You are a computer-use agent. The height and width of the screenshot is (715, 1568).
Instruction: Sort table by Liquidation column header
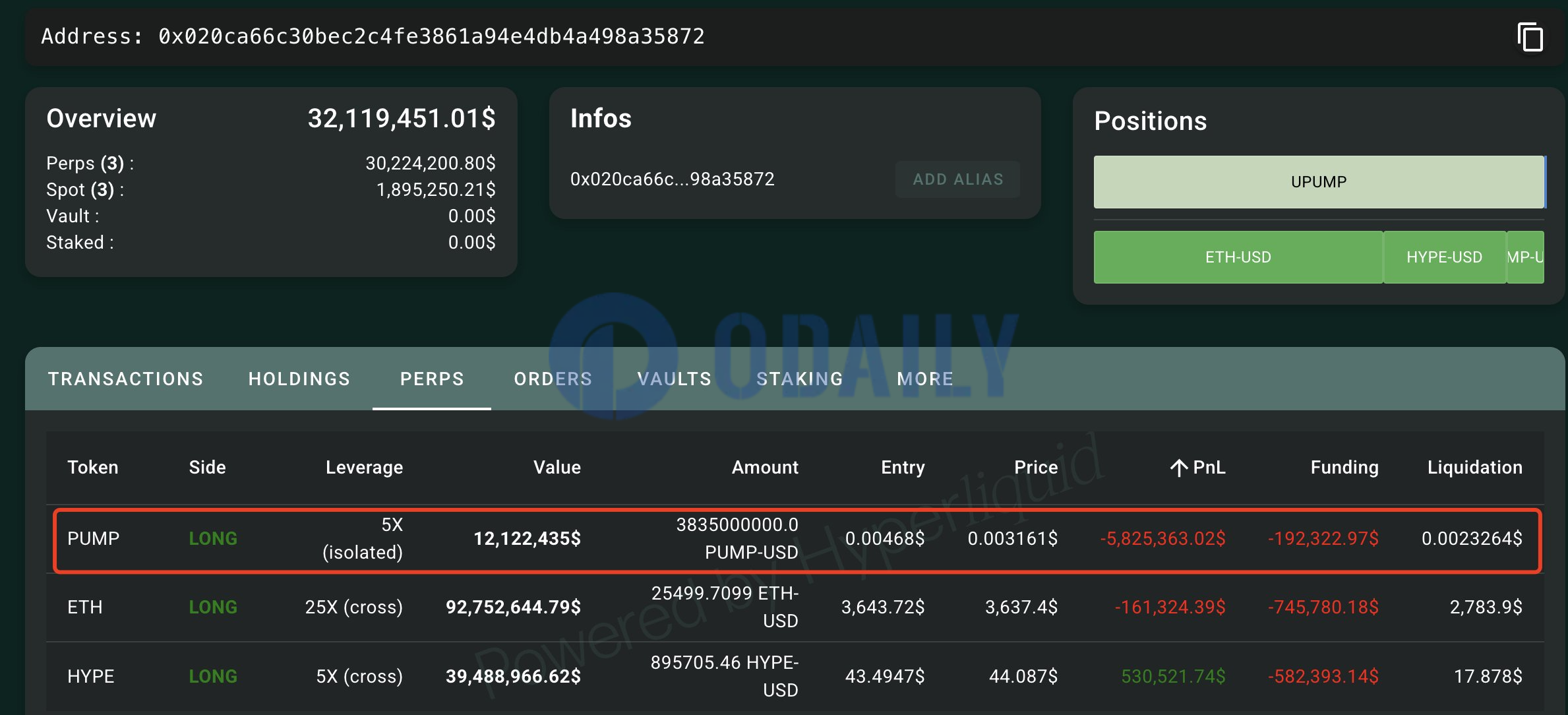1475,468
